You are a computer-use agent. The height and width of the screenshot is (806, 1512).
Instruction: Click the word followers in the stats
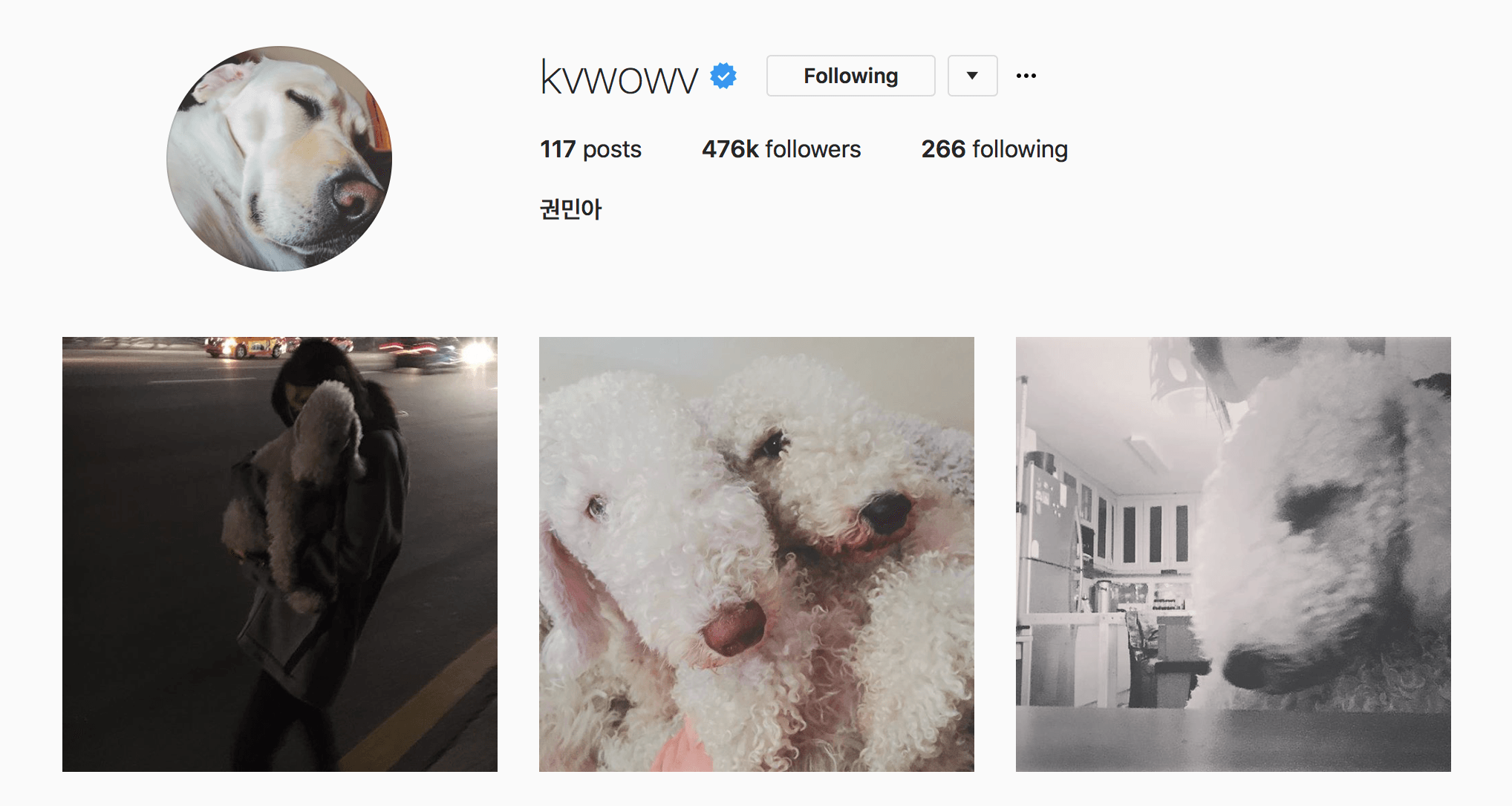(x=813, y=149)
